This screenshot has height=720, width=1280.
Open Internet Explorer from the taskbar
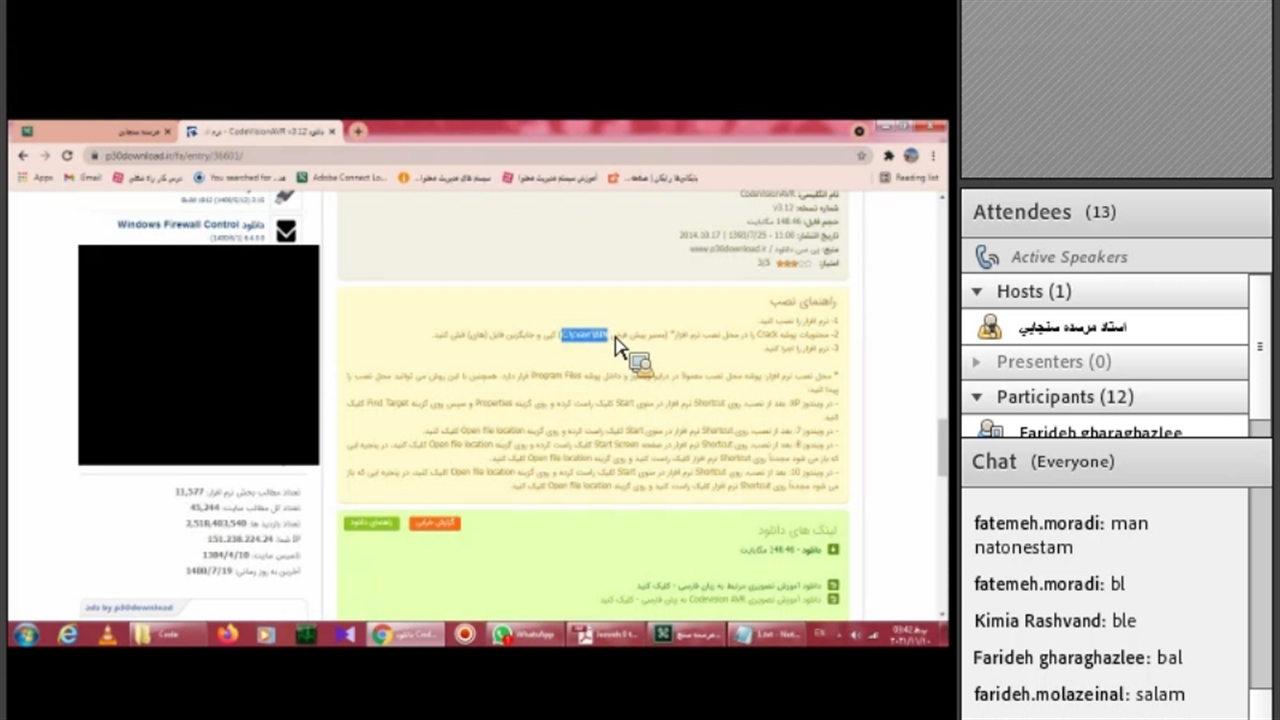pyautogui.click(x=67, y=635)
